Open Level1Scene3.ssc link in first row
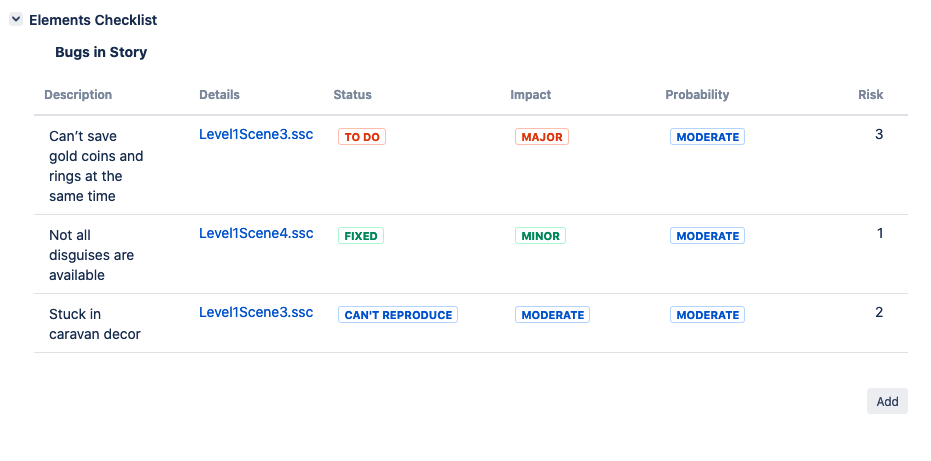 coord(256,134)
